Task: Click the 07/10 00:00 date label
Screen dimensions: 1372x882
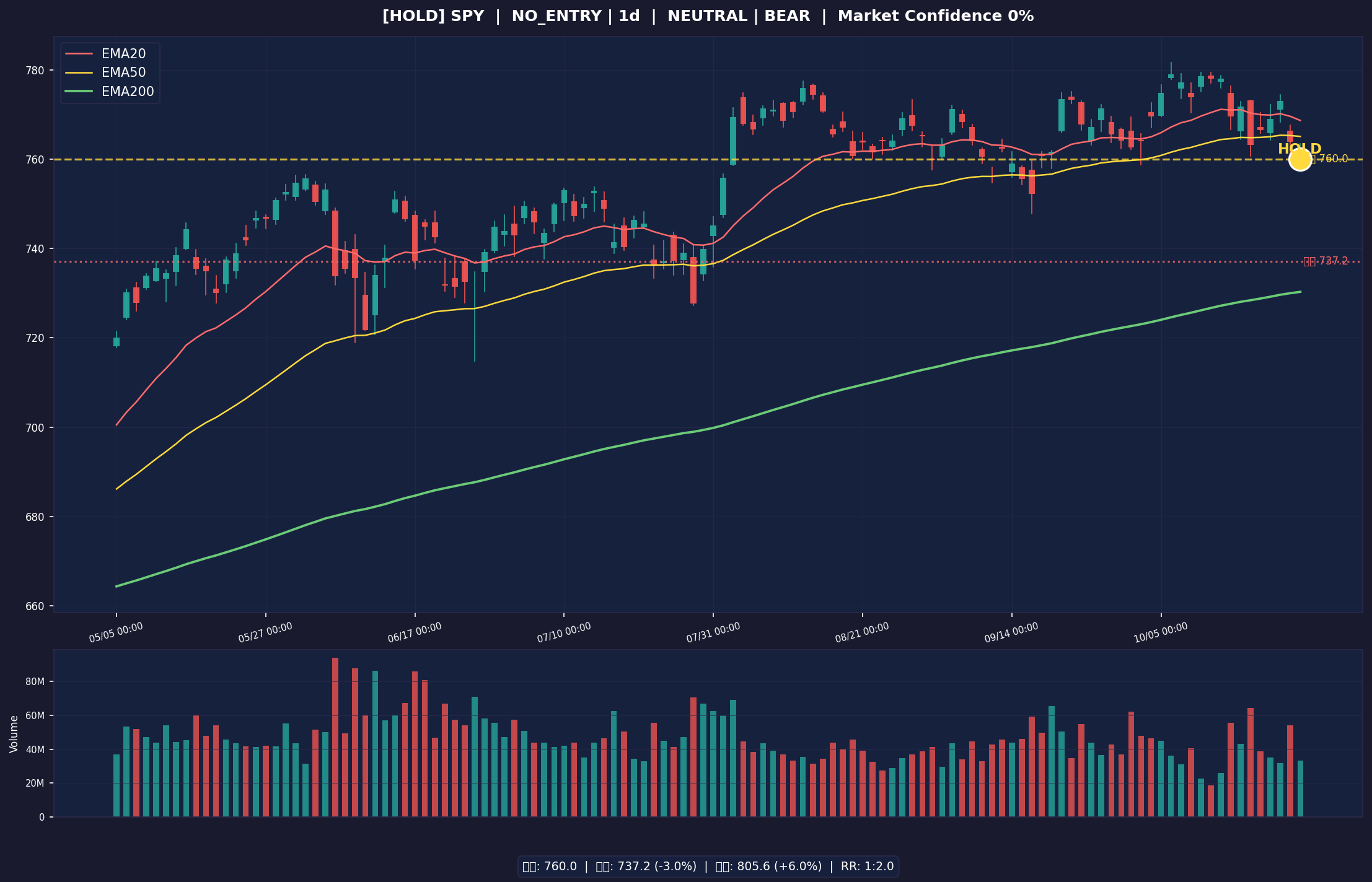Action: pyautogui.click(x=564, y=633)
